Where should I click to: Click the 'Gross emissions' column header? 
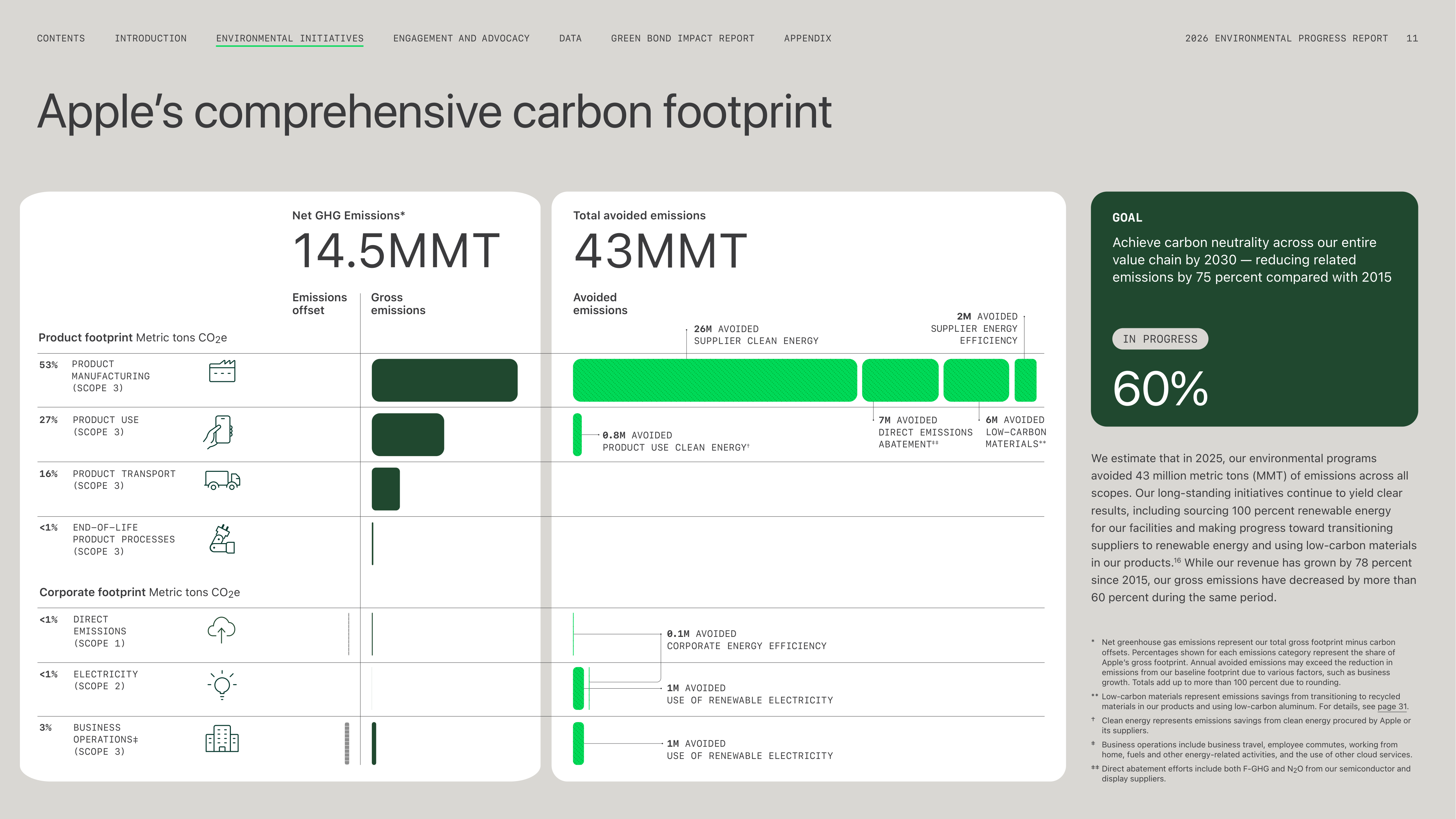point(398,304)
